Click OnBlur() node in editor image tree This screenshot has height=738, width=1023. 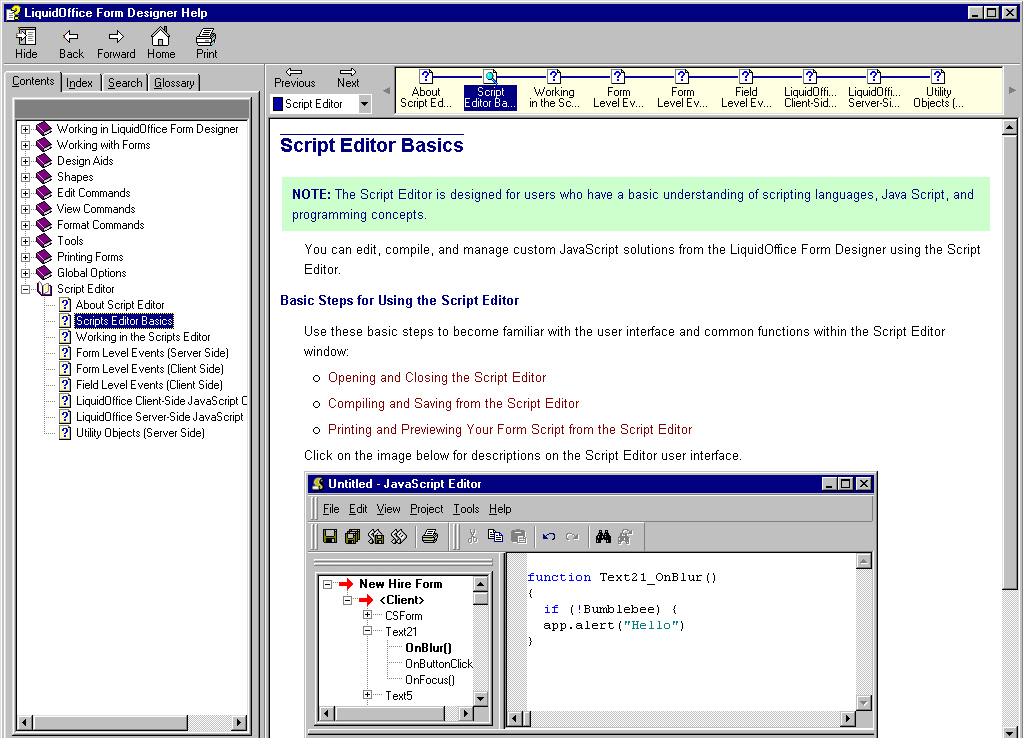(x=428, y=648)
